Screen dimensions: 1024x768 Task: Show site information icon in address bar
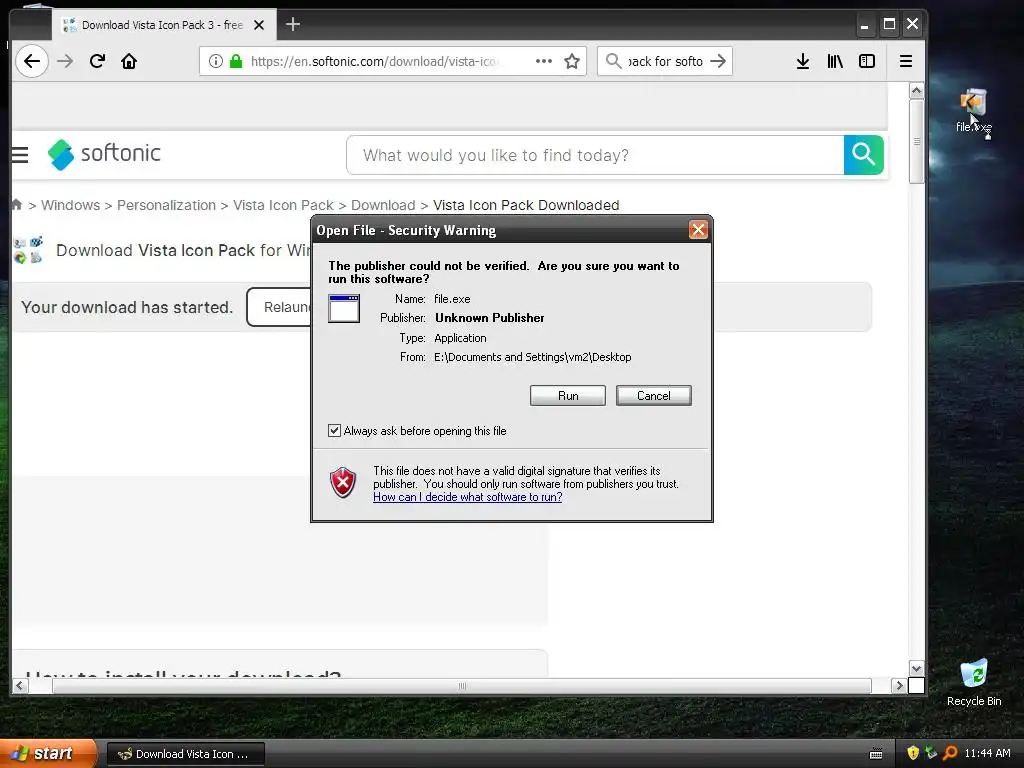[x=216, y=61]
